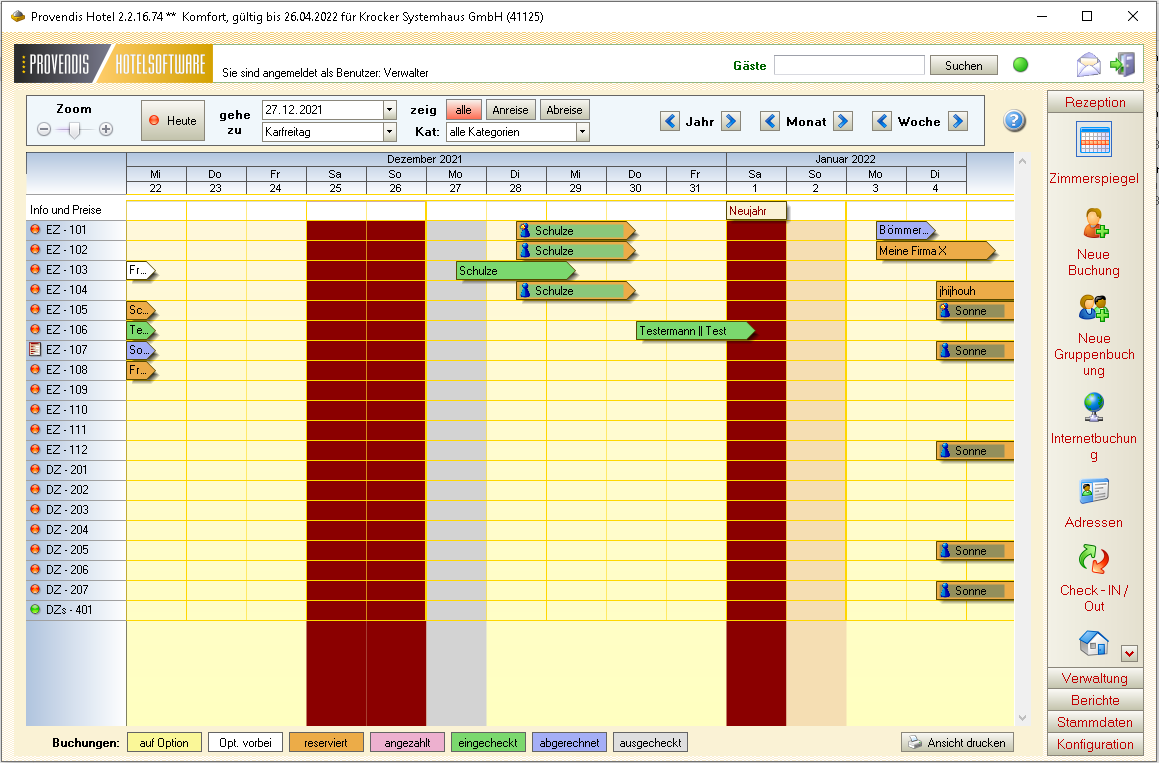Screen dimensions: 1159x763
Task: Click the Ansicht drucken button
Action: 957,743
